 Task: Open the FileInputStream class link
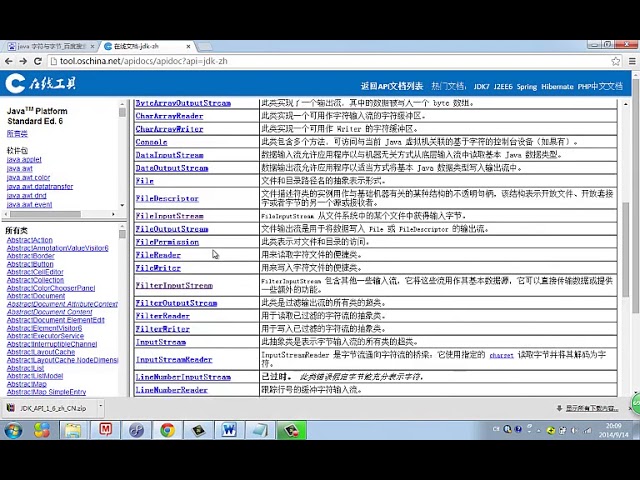coord(169,216)
